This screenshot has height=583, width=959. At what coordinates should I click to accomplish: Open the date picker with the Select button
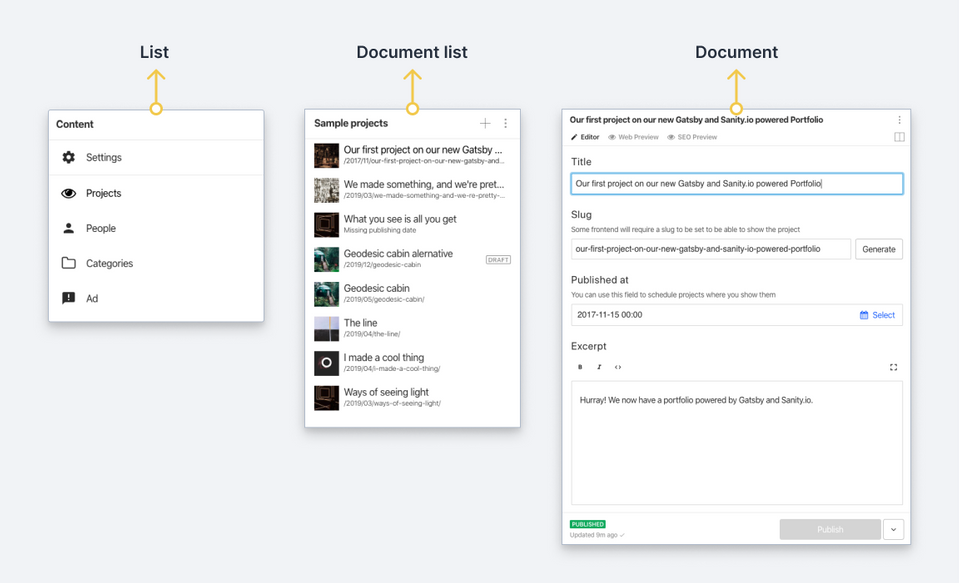877,315
